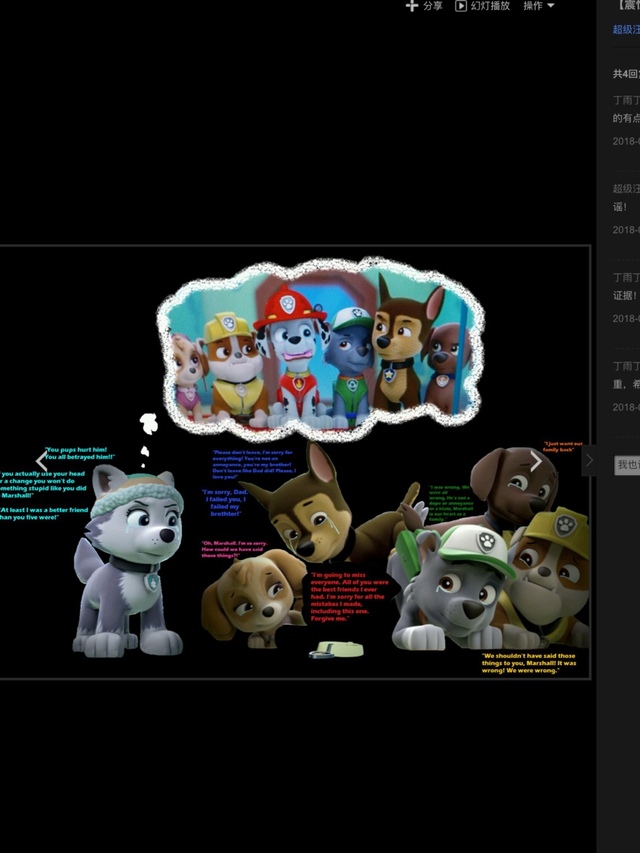Click the 丁雨丁 name on the 证据 comment
640x853 pixels.
(626, 277)
